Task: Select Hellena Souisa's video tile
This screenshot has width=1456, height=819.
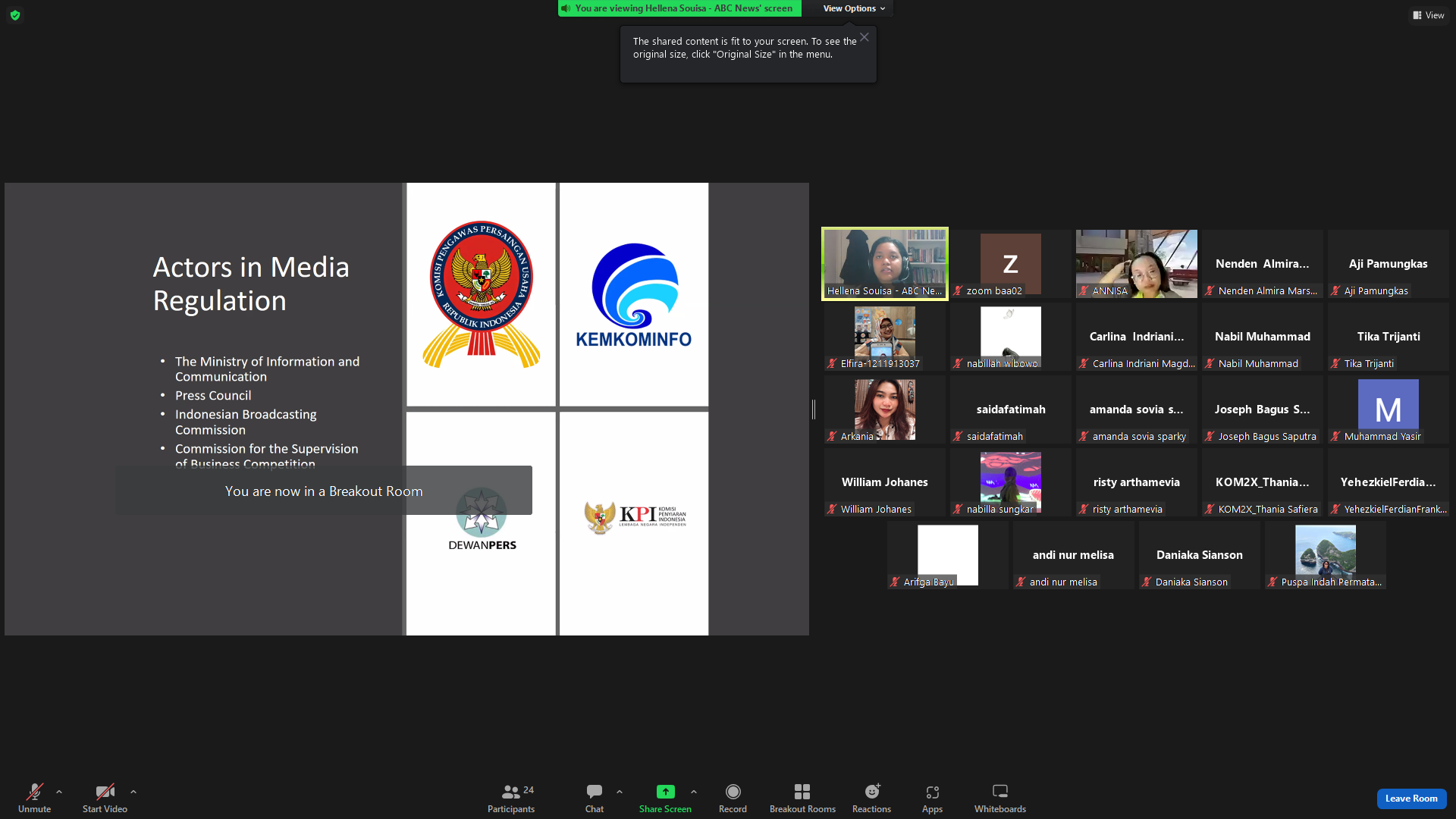Action: pos(885,264)
